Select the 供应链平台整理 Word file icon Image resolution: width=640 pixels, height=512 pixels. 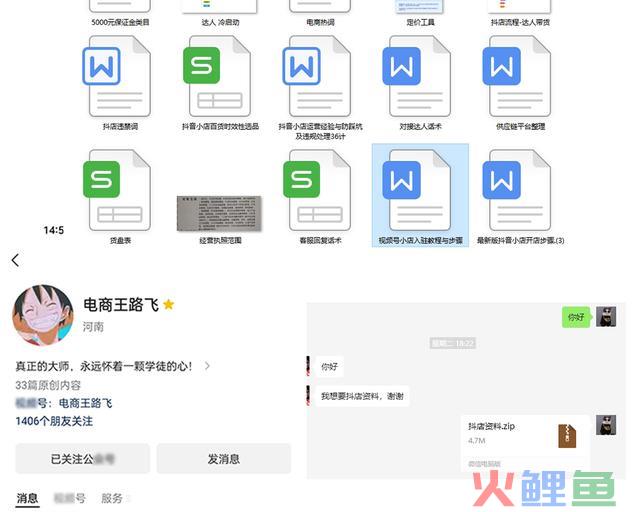[517, 76]
